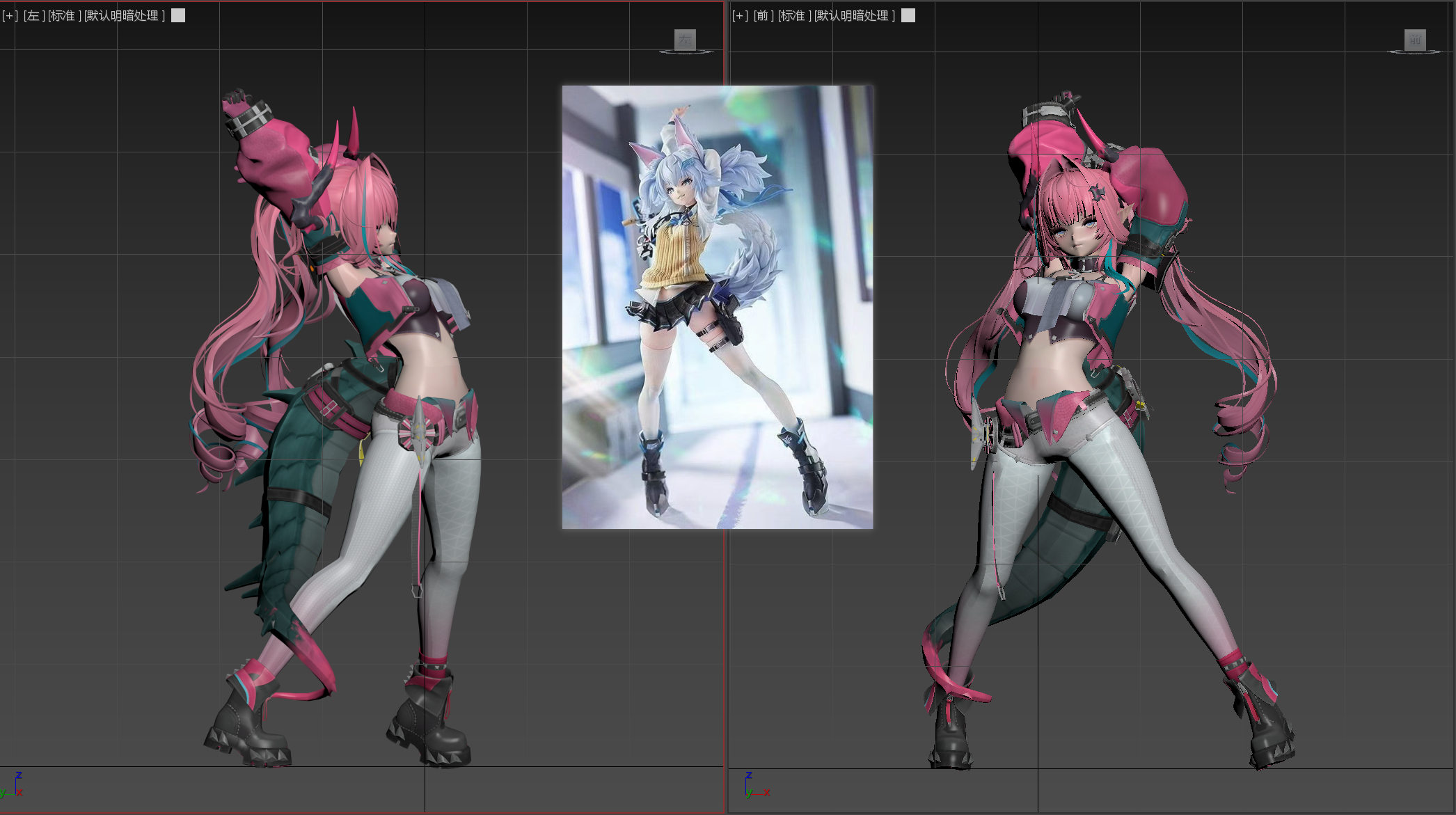Open [标准] menu in the left viewport
Viewport: 1456px width, 815px height.
[x=64, y=15]
